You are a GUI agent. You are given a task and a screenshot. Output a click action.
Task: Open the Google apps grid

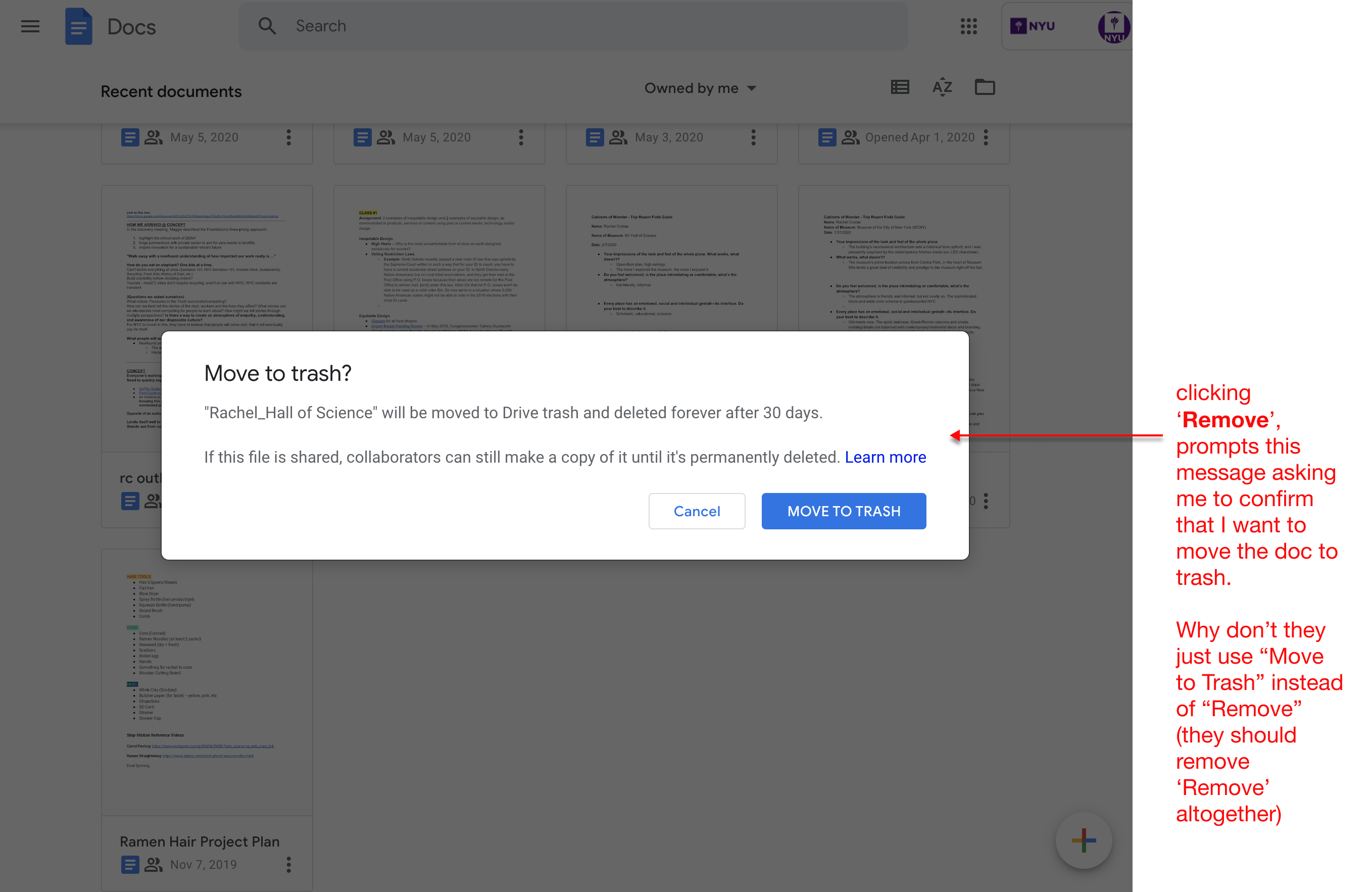[x=968, y=26]
